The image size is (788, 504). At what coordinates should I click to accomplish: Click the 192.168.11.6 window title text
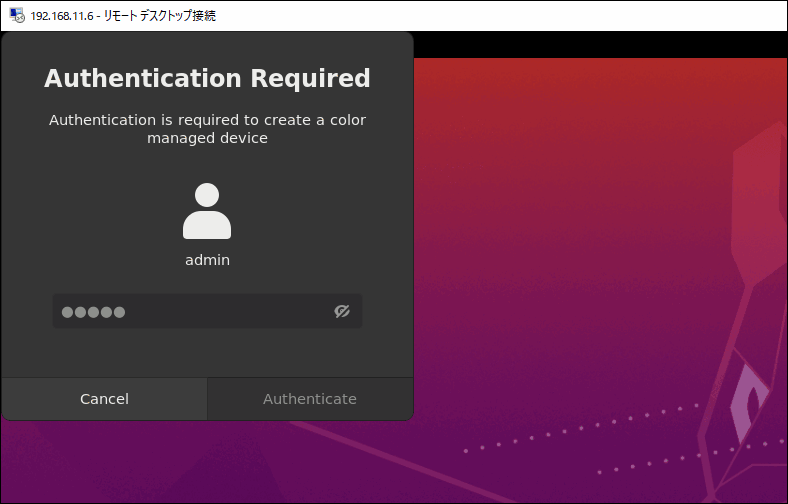123,16
